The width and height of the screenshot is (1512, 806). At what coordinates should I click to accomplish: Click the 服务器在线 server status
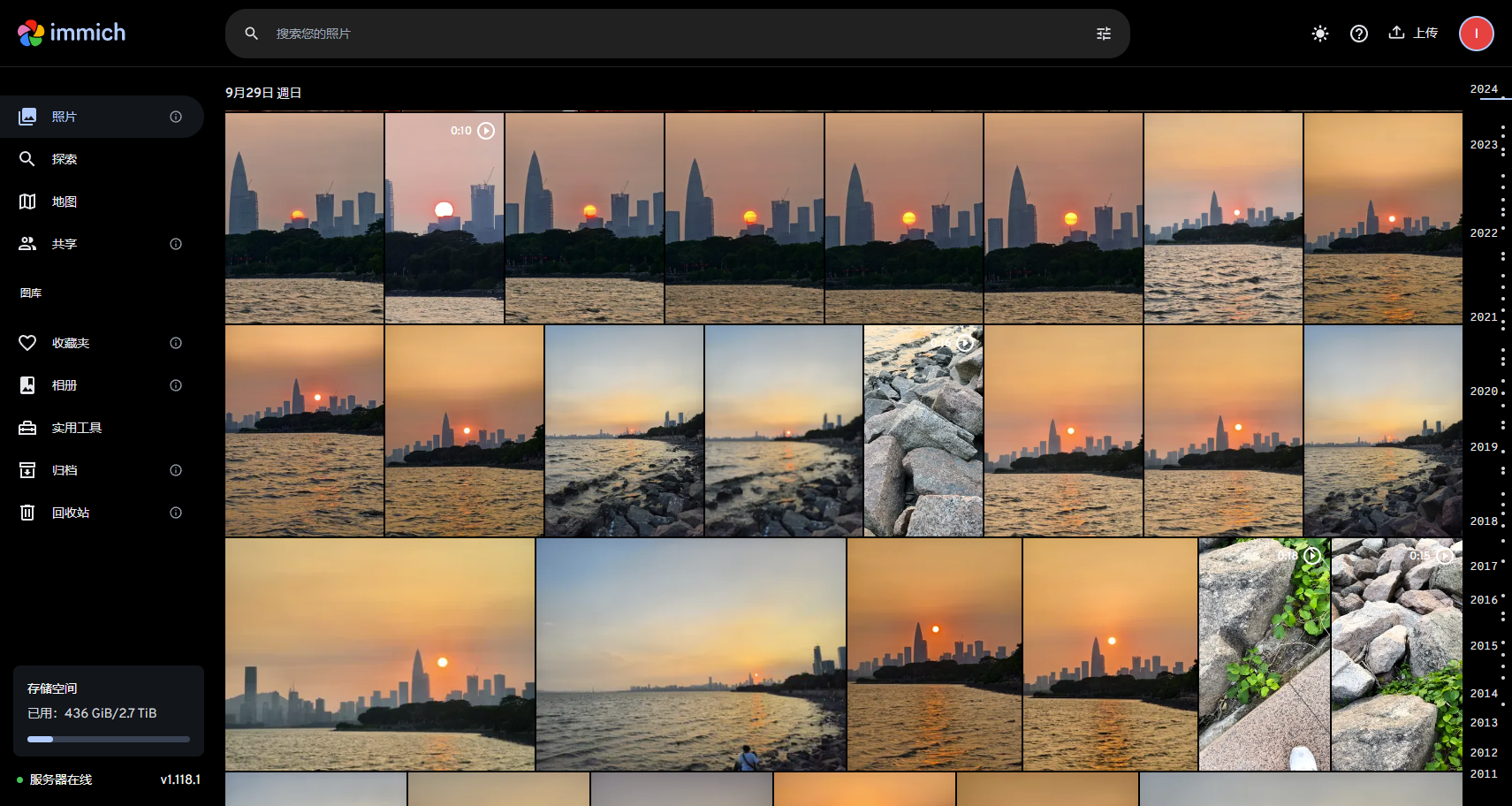point(61,779)
